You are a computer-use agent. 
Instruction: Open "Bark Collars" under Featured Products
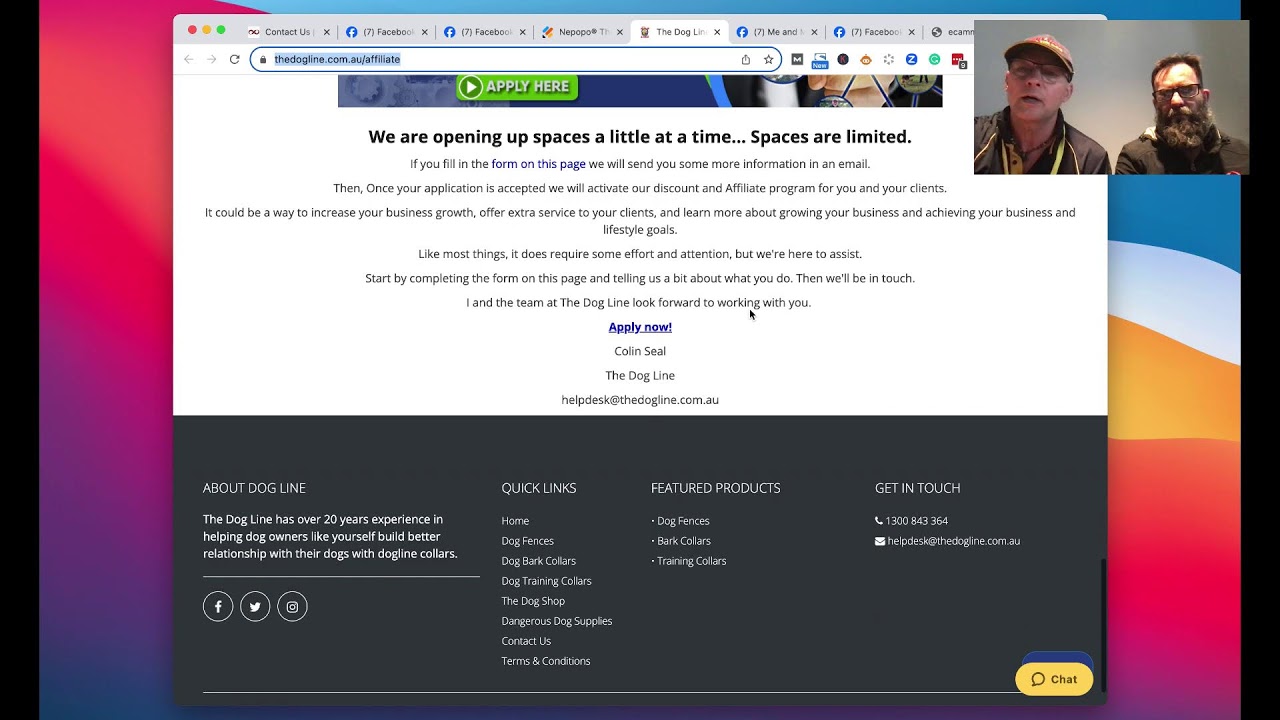(x=683, y=541)
